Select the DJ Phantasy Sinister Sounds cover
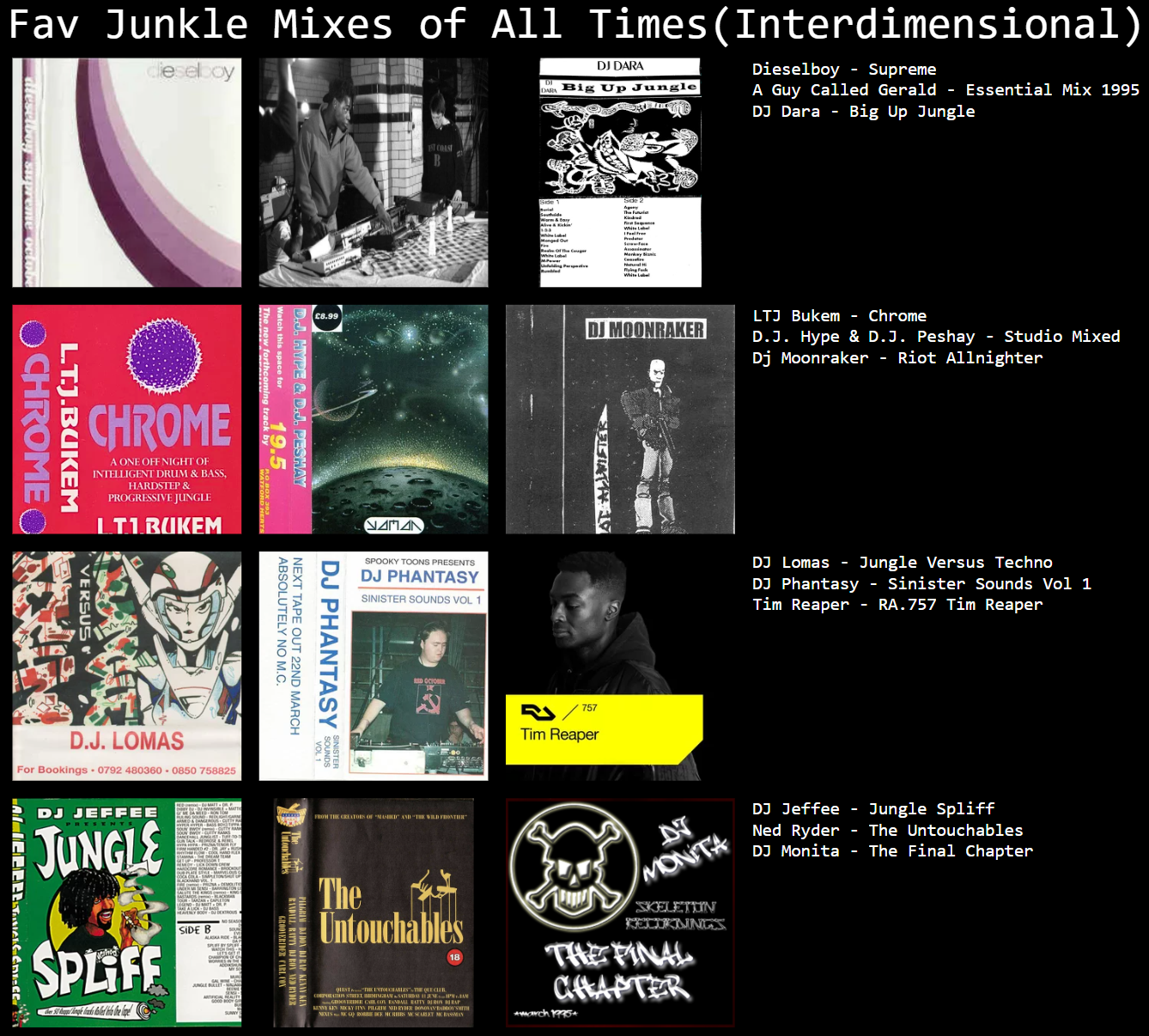 pos(374,666)
